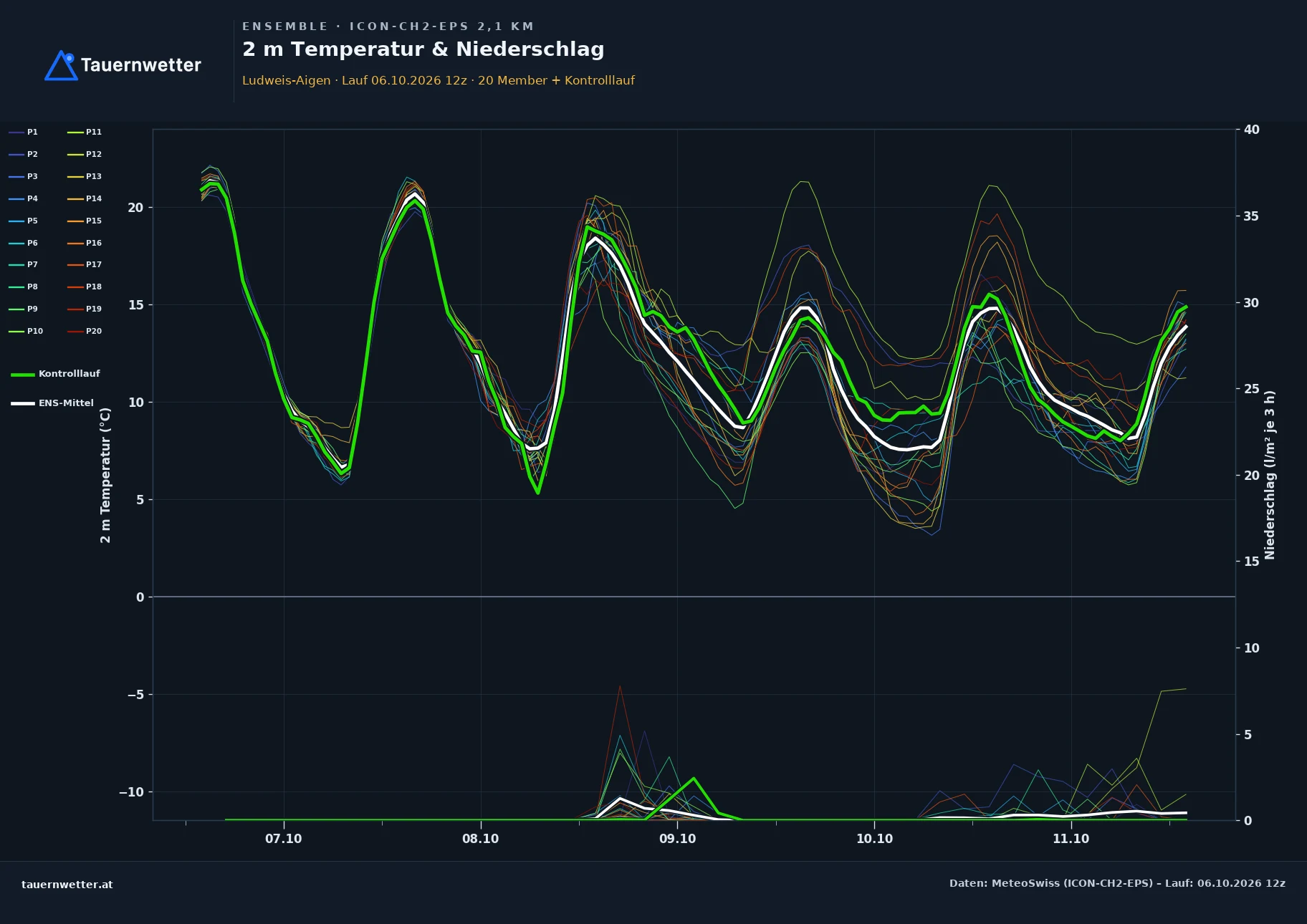The height and width of the screenshot is (924, 1307).
Task: Click the MeteoSwiss data source footer text
Action: [1117, 883]
